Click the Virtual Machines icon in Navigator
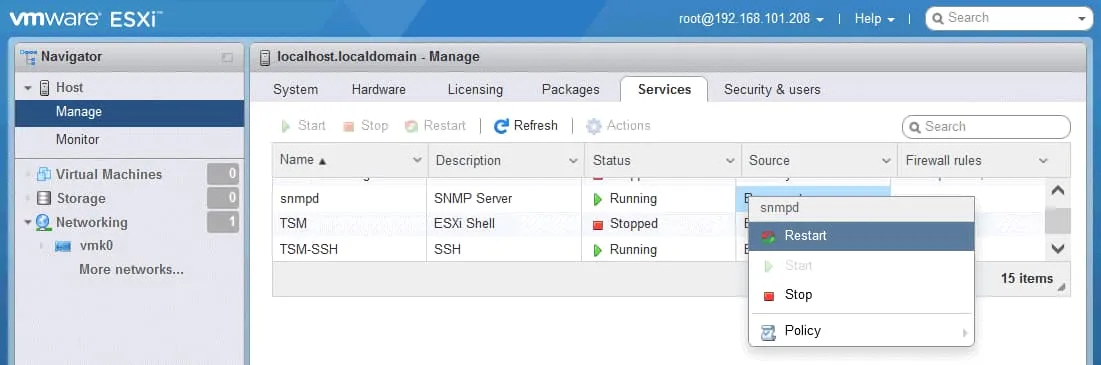This screenshot has width=1101, height=365. click(44, 174)
